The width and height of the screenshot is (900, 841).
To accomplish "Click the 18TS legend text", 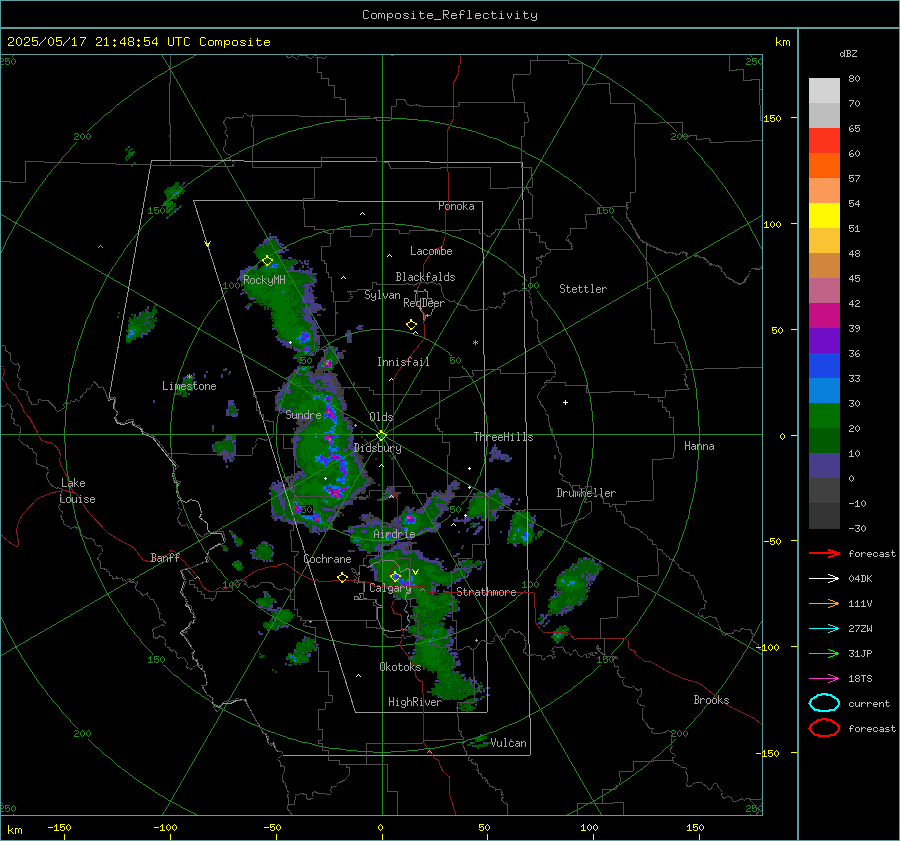I will point(860,679).
